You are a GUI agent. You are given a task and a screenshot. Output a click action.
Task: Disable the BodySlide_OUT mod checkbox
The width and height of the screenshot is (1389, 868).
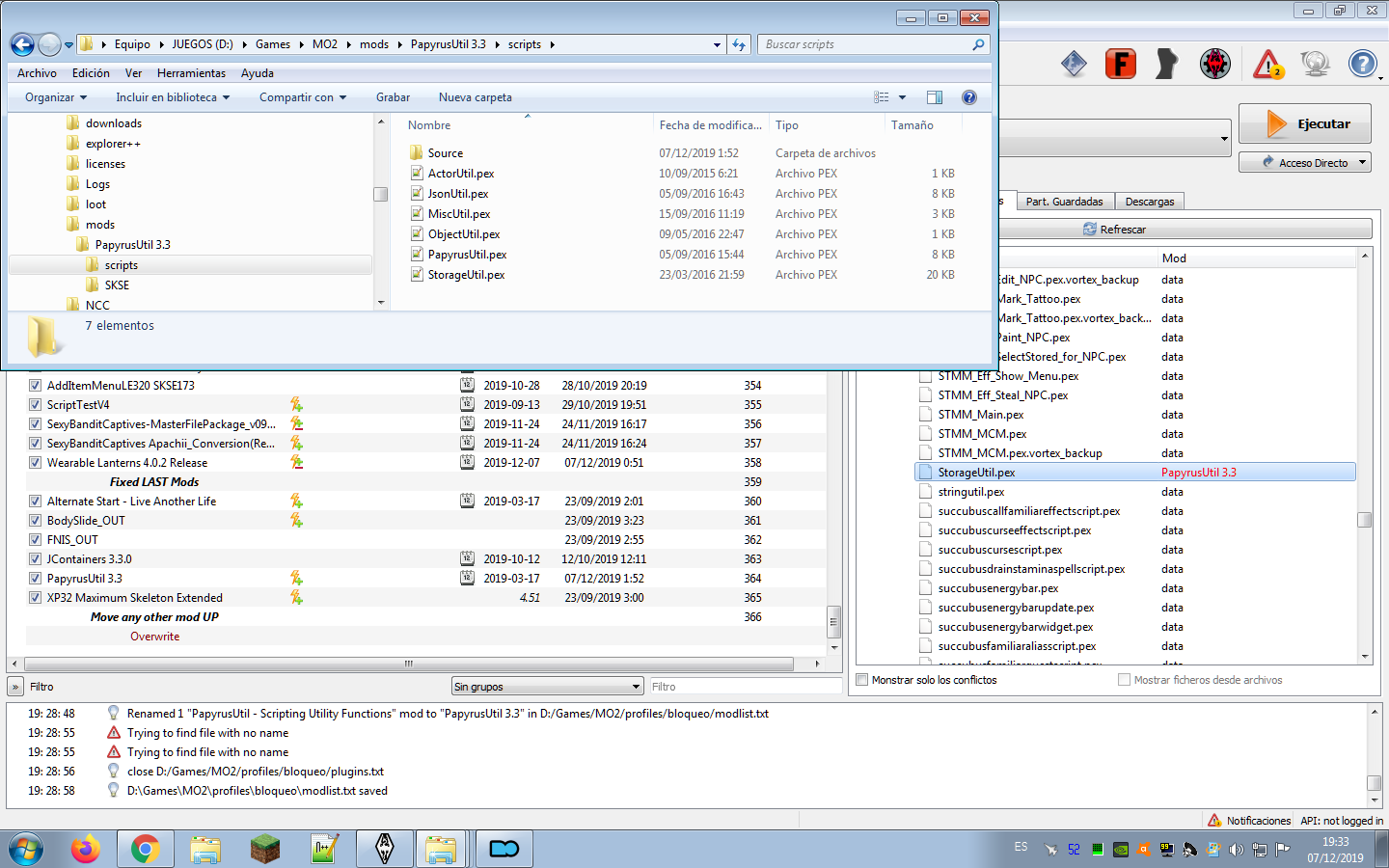(35, 520)
